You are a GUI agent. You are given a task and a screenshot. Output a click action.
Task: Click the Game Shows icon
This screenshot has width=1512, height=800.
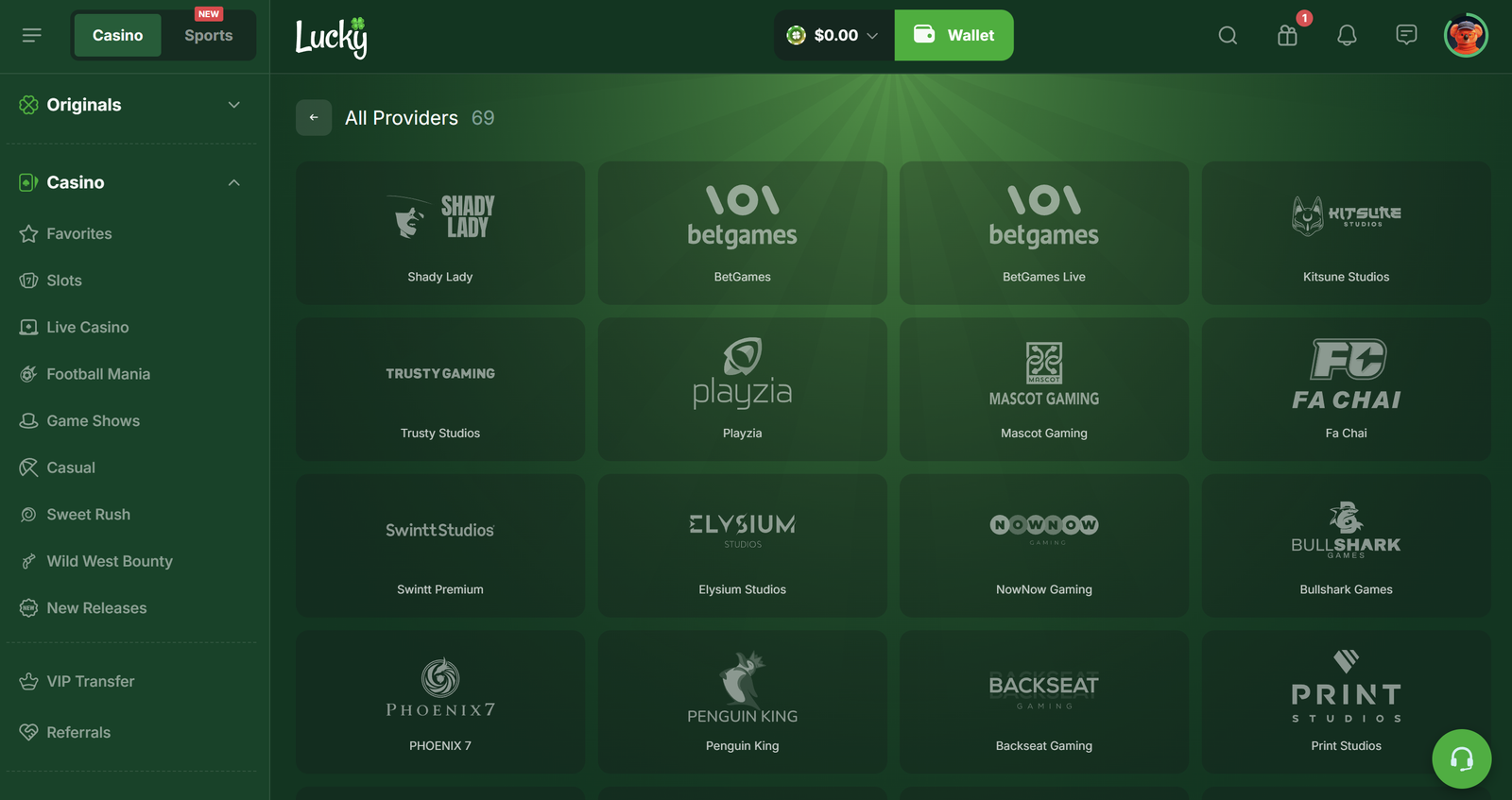28,420
